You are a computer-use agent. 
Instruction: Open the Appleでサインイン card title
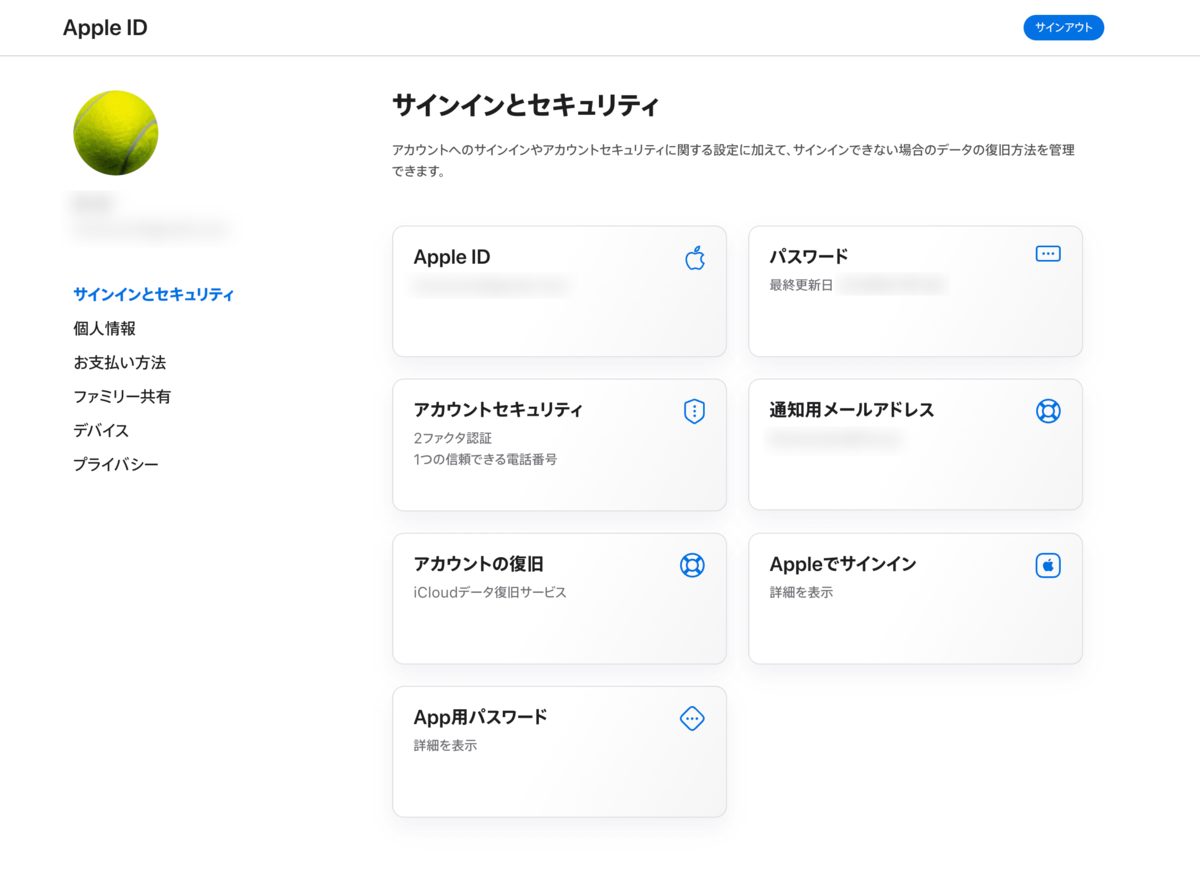[x=843, y=564]
